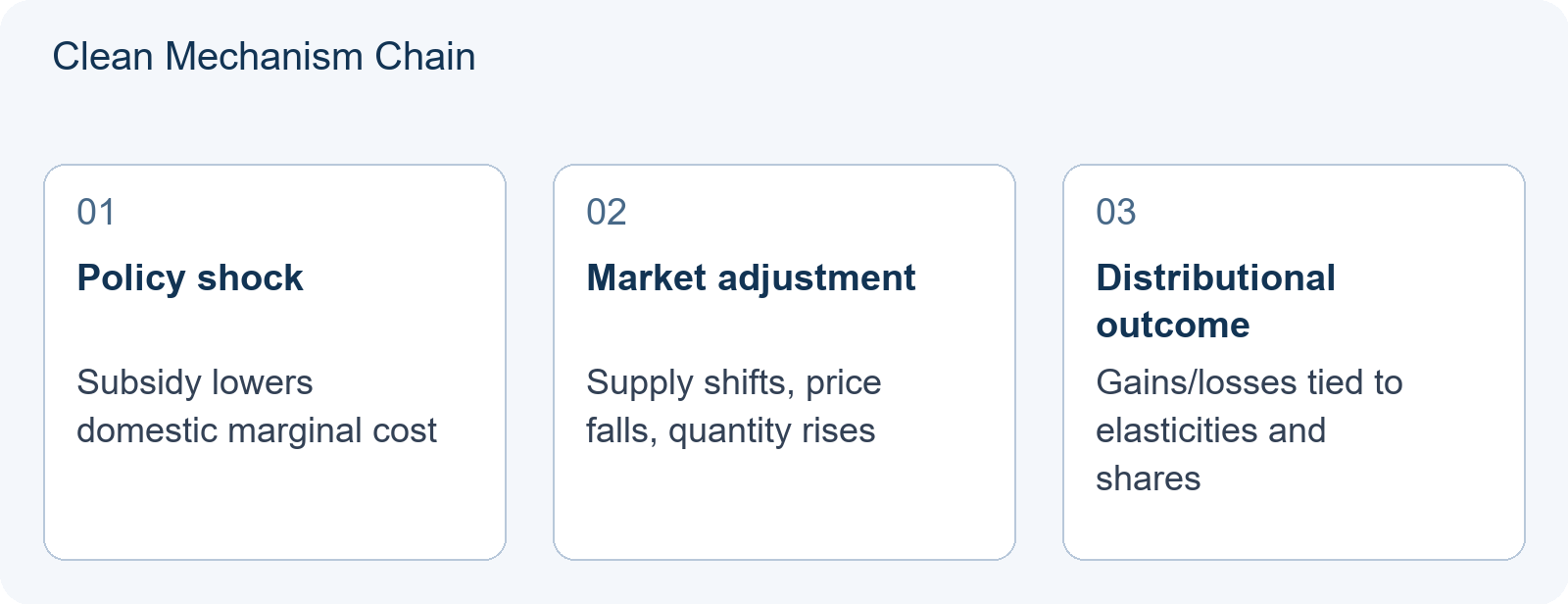Click the word 'Distributional' in third card
1568x604 pixels.
coord(1216,277)
